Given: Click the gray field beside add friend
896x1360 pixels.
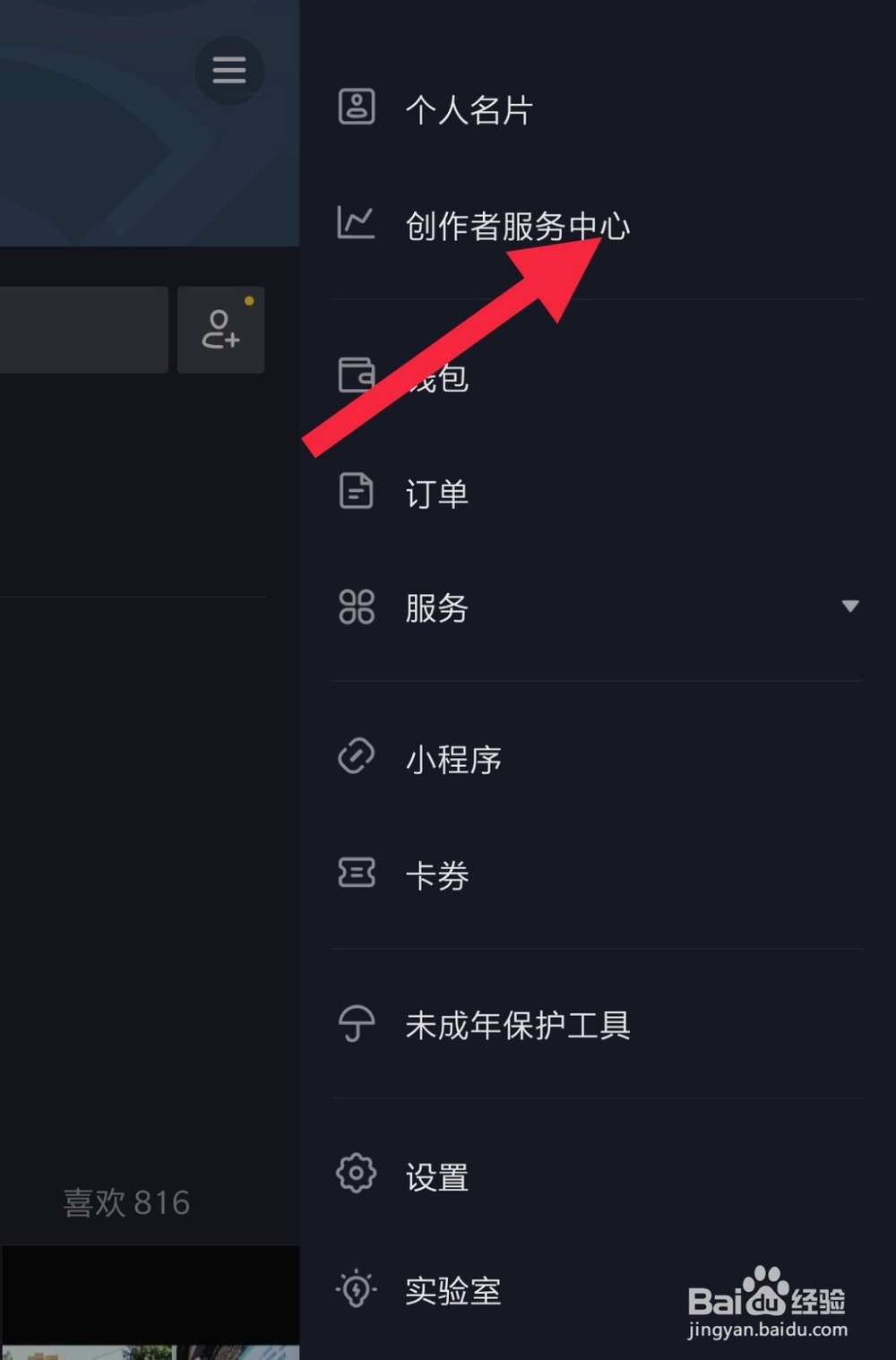Looking at the screenshot, I should [84, 330].
